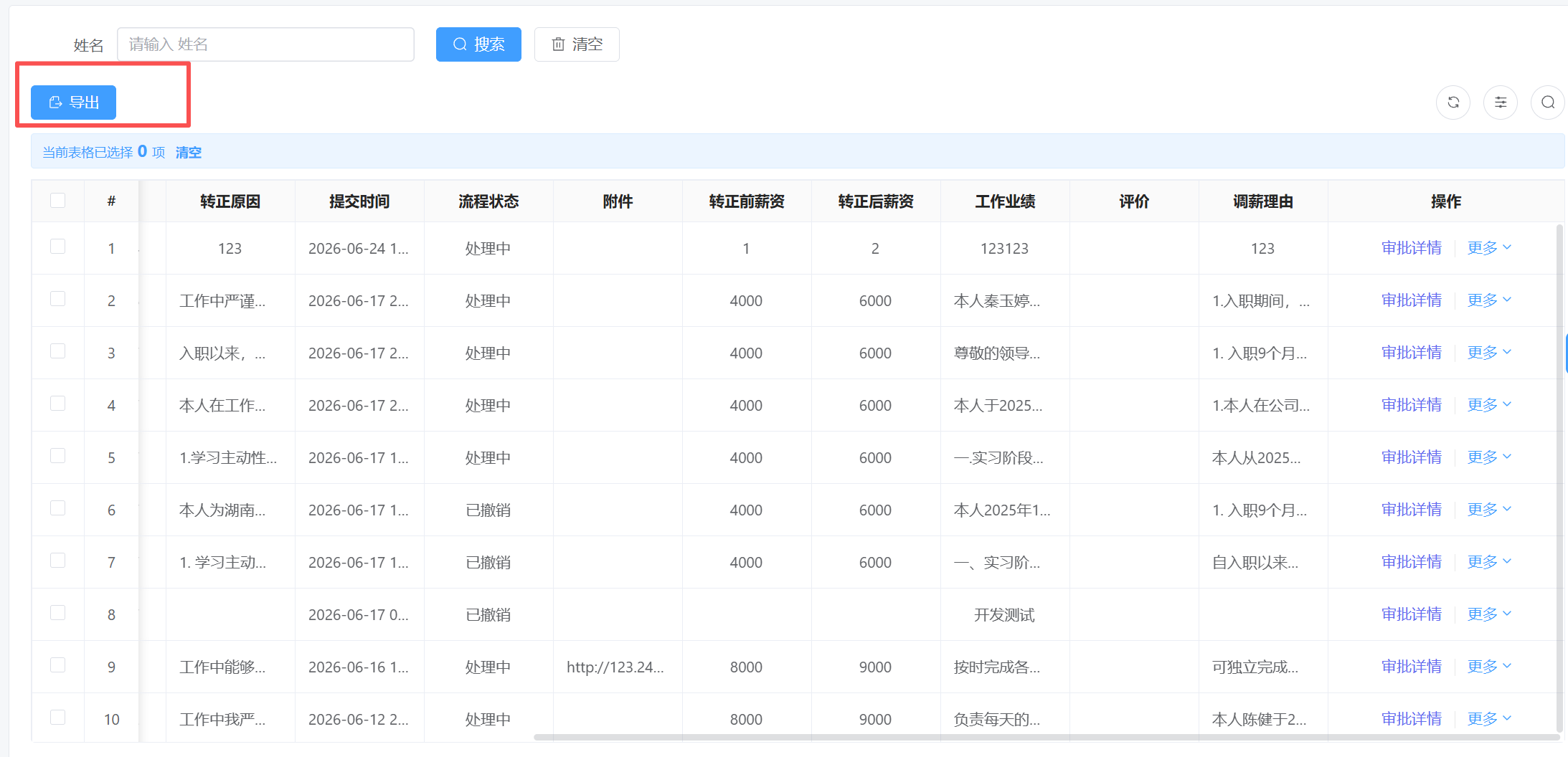Open 审批详情 for row 10
Viewport: 1568px width, 757px height.
[x=1412, y=719]
